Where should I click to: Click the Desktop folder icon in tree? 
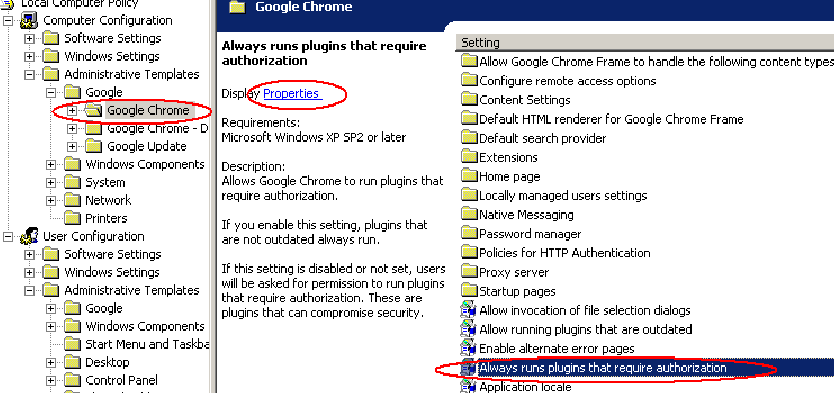(72, 362)
